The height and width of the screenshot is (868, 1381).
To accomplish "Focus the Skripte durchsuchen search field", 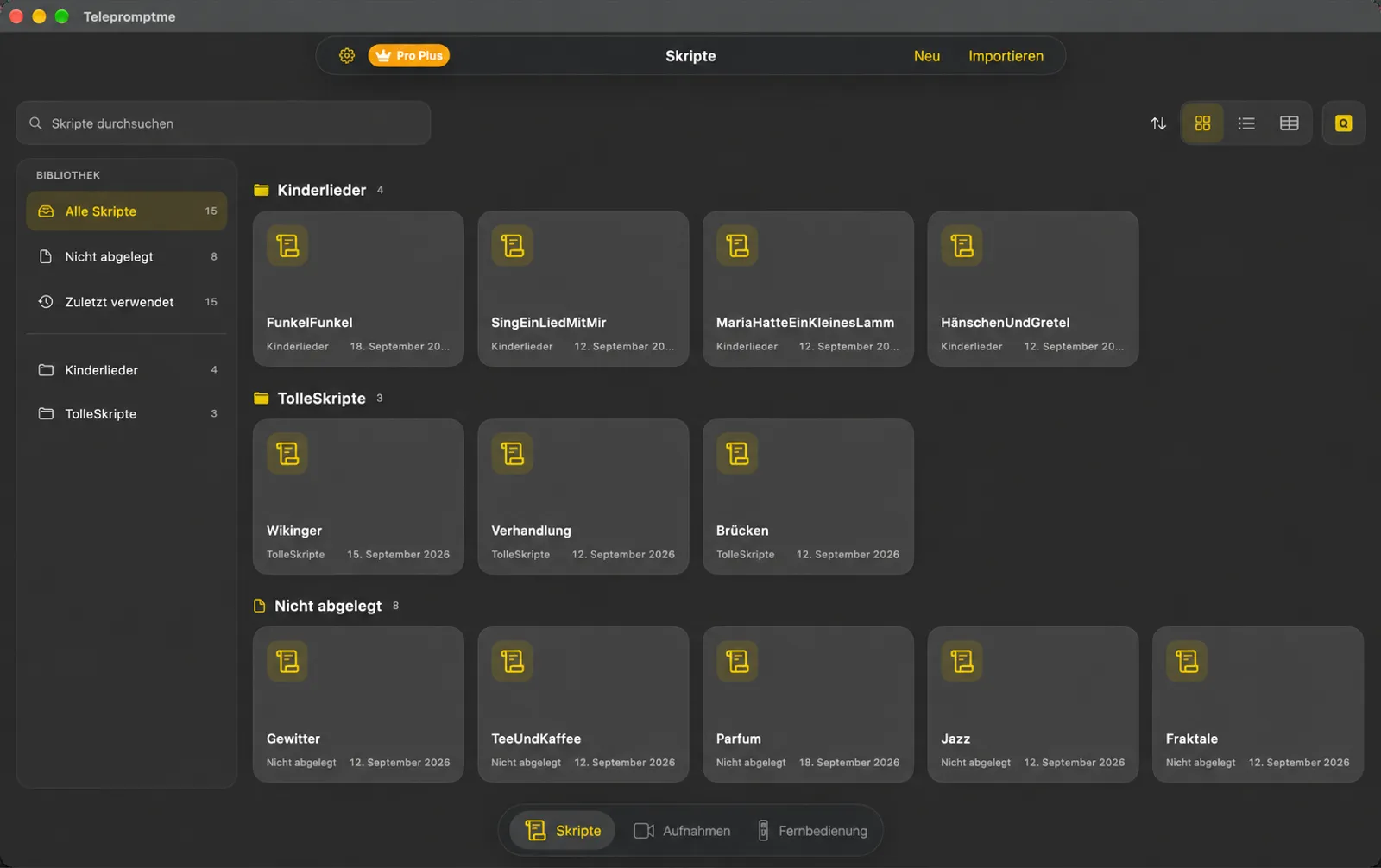I will click(224, 123).
